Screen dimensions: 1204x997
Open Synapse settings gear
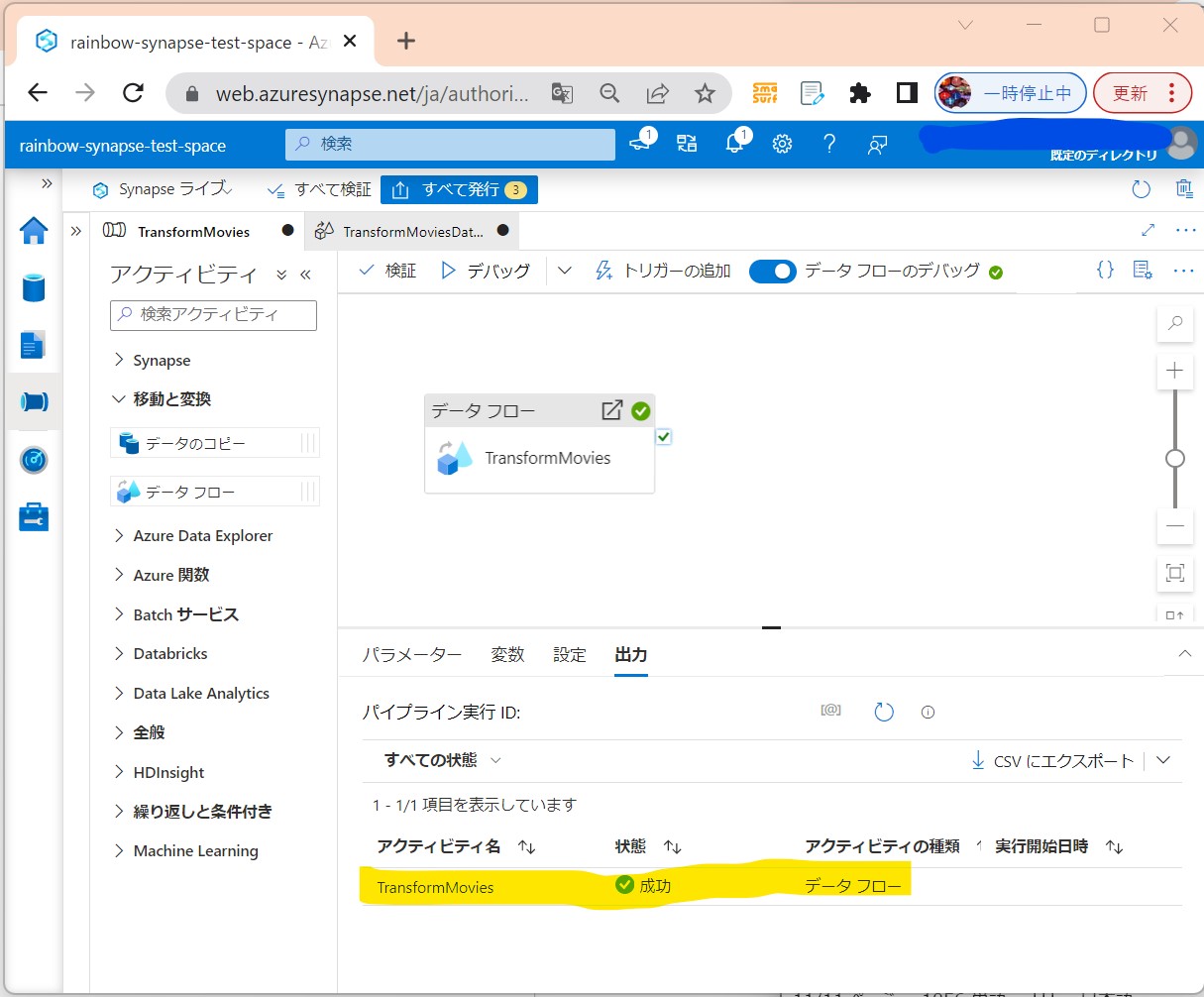click(x=783, y=144)
